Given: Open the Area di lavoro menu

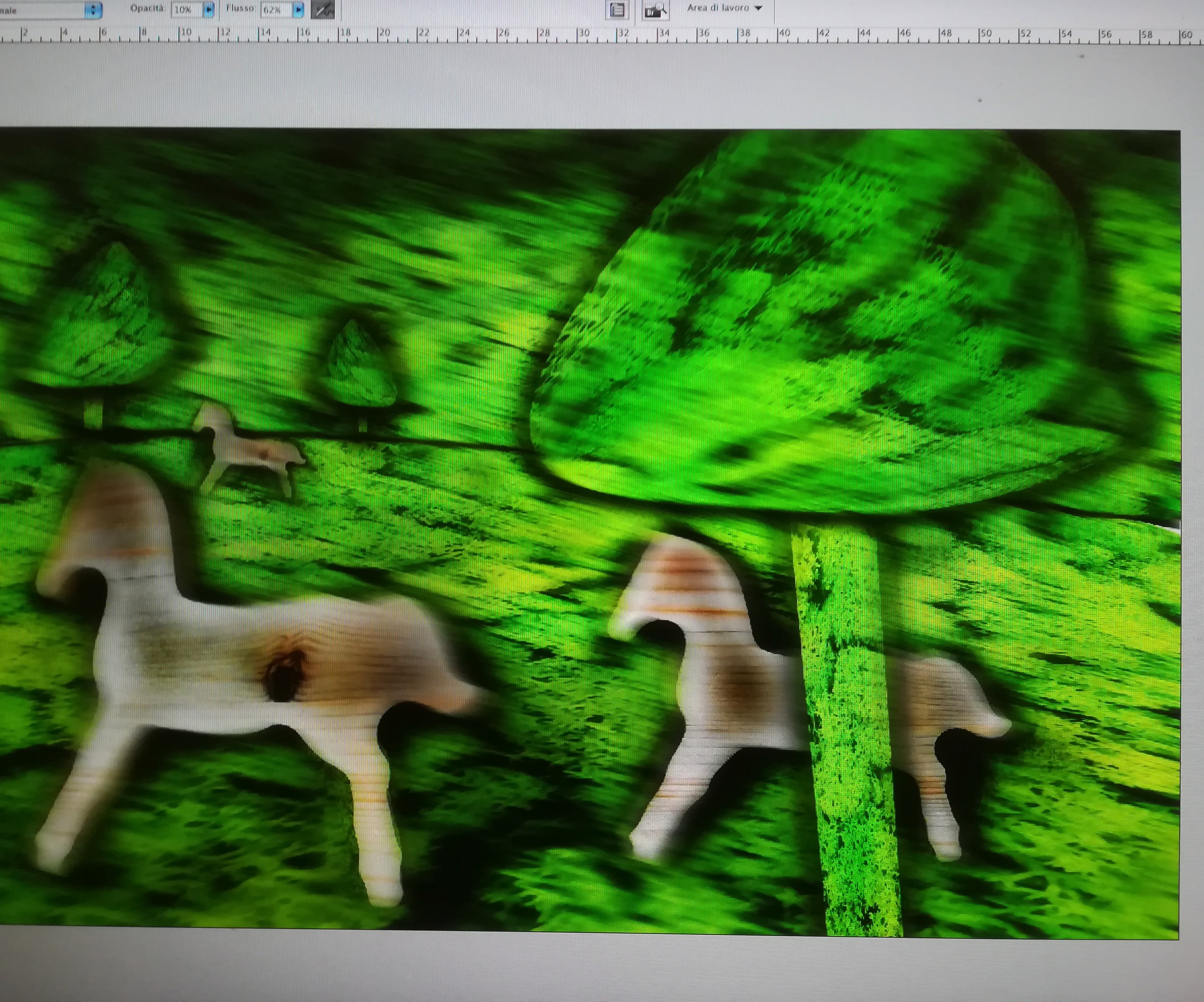Looking at the screenshot, I should click(x=724, y=8).
